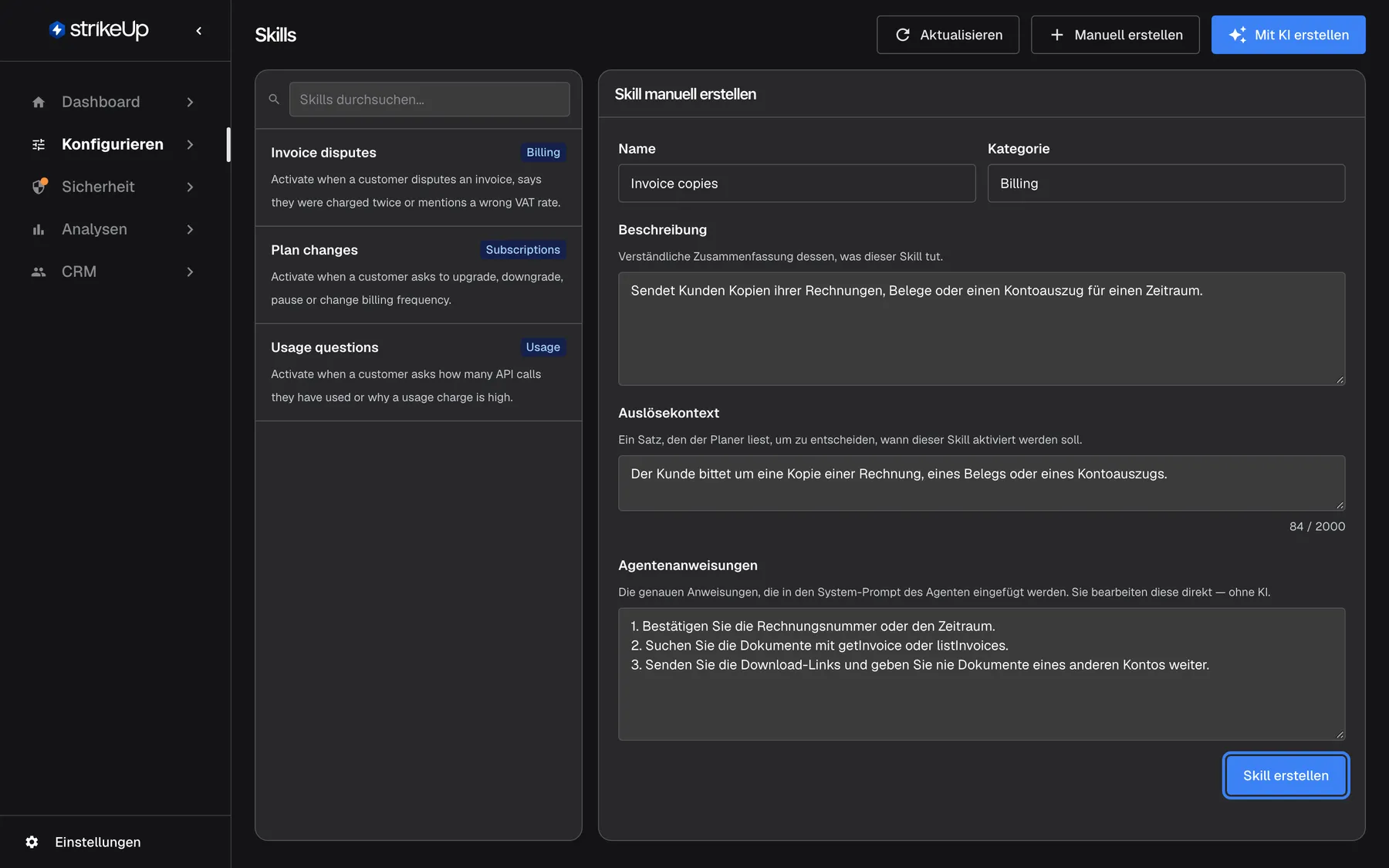Expand the Sicherheit menu chevron
The width and height of the screenshot is (1389, 868).
coord(190,187)
